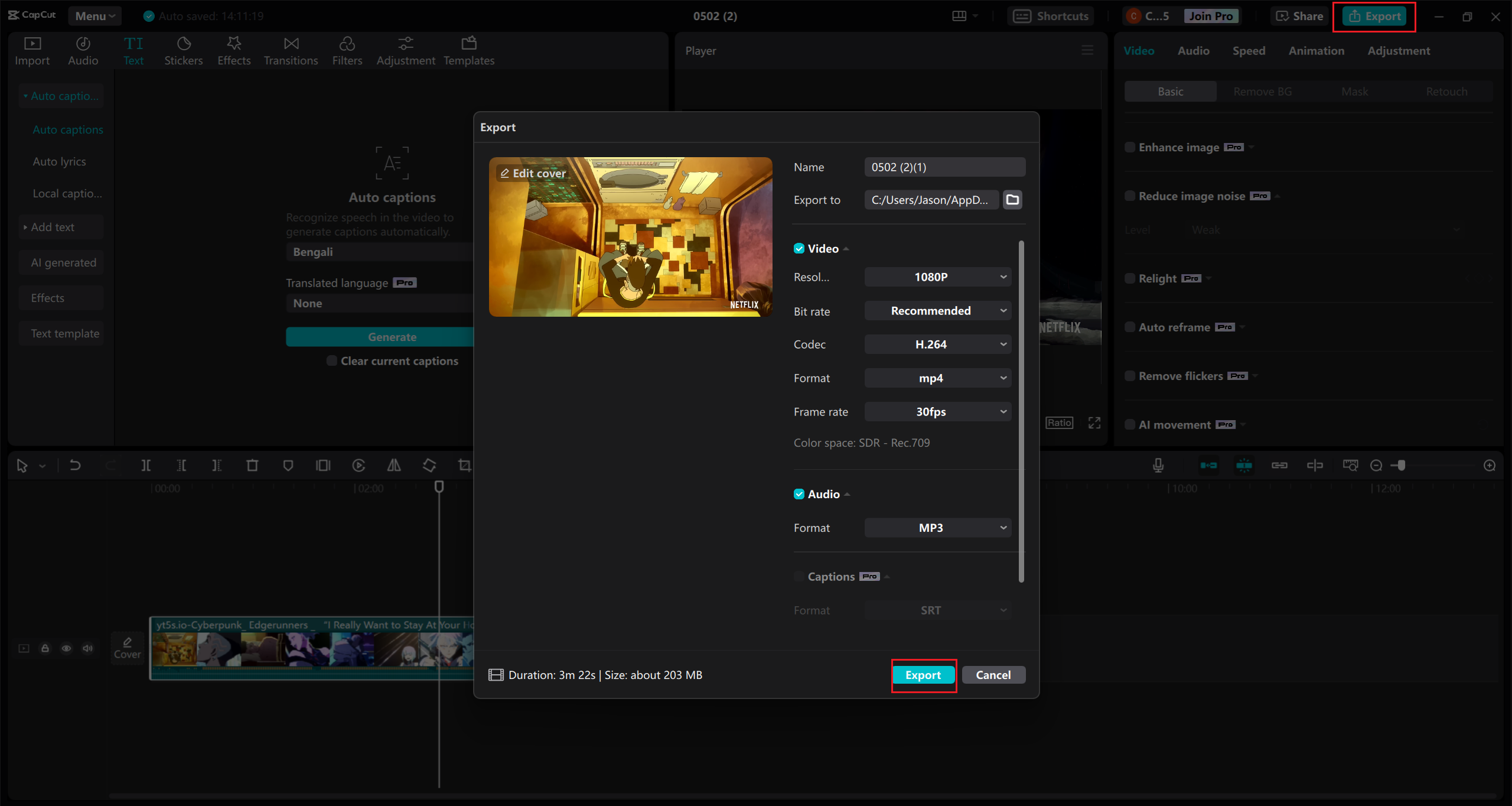Click Edit cover on the video preview

coord(533,173)
